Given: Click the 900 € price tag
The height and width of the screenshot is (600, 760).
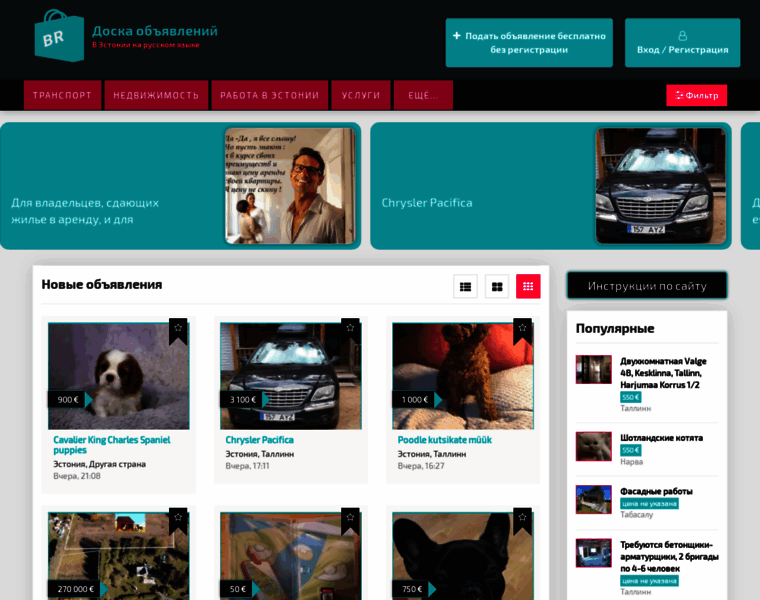Looking at the screenshot, I should 68,400.
